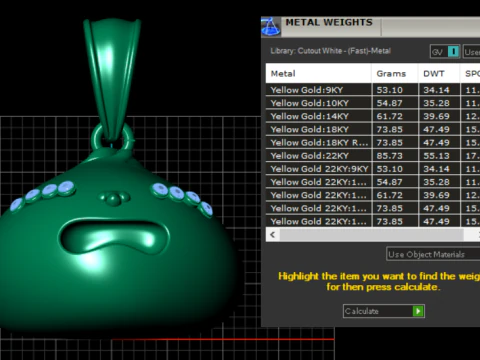Select the Yellow Gold:18KY row
Viewport: 480px width, 360px height.
click(x=373, y=129)
